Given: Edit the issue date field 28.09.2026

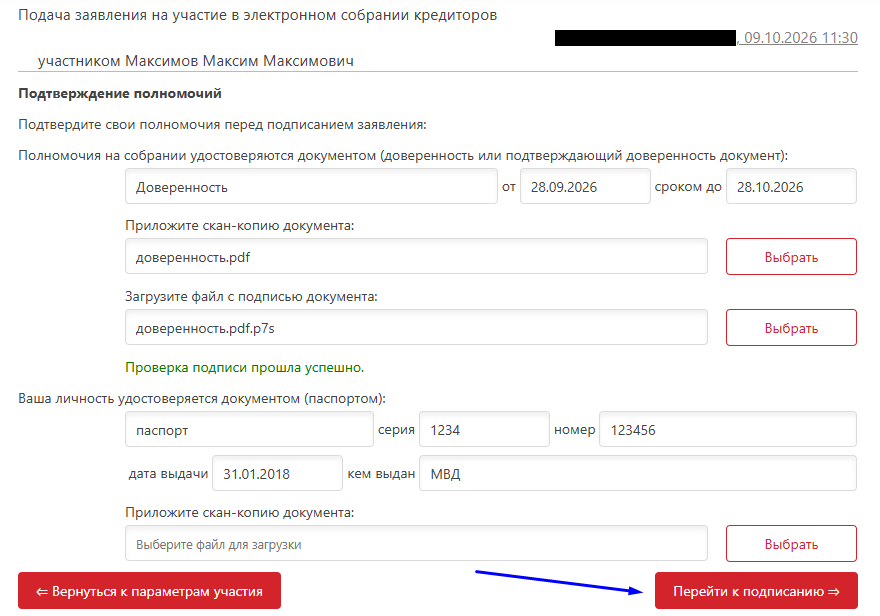Looking at the screenshot, I should (x=585, y=186).
